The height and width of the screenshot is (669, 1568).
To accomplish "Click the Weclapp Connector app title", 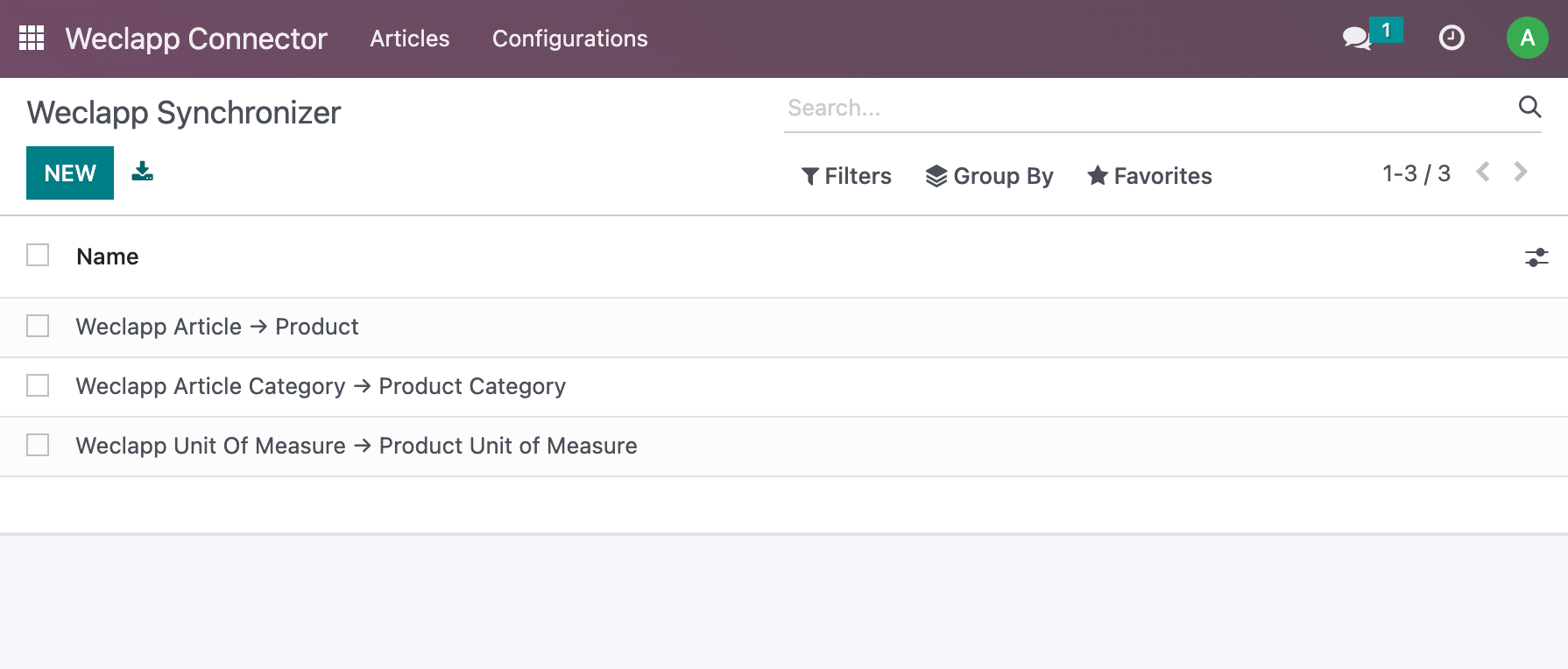I will [196, 39].
